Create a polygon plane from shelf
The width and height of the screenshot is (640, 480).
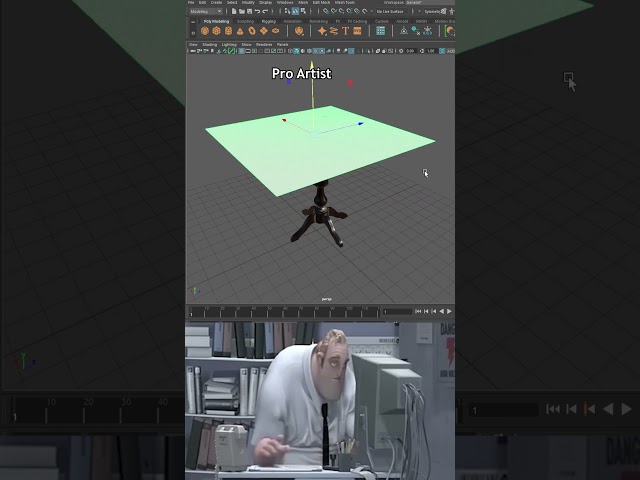click(264, 31)
